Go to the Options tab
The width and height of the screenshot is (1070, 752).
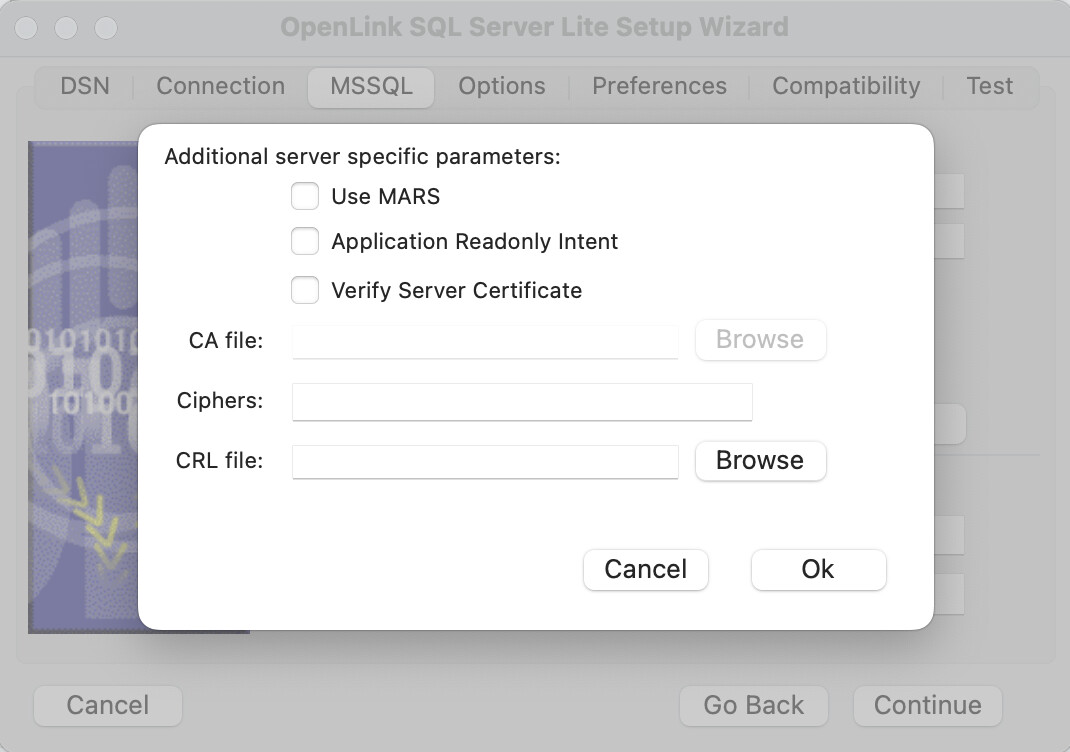coord(502,86)
